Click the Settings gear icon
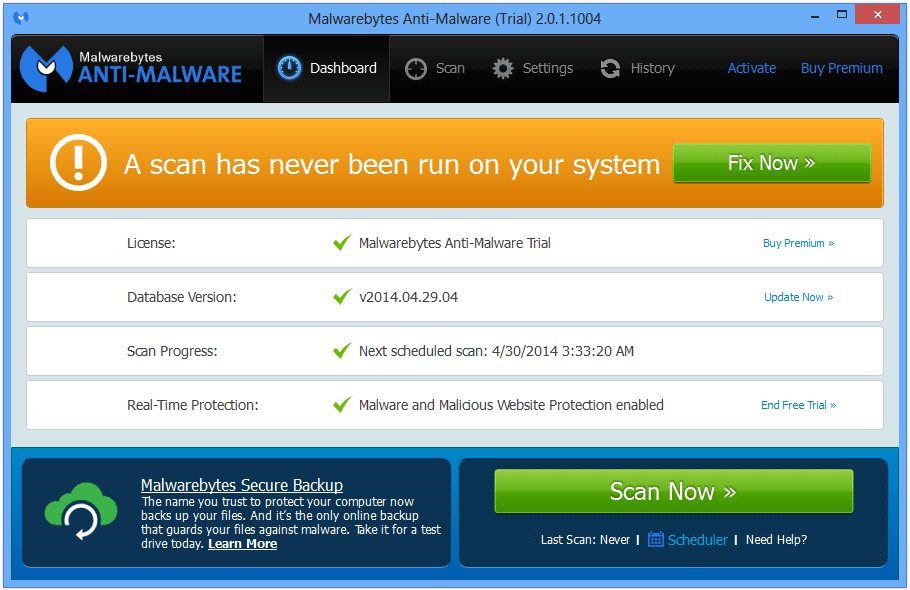Image resolution: width=910 pixels, height=590 pixels. tap(503, 68)
